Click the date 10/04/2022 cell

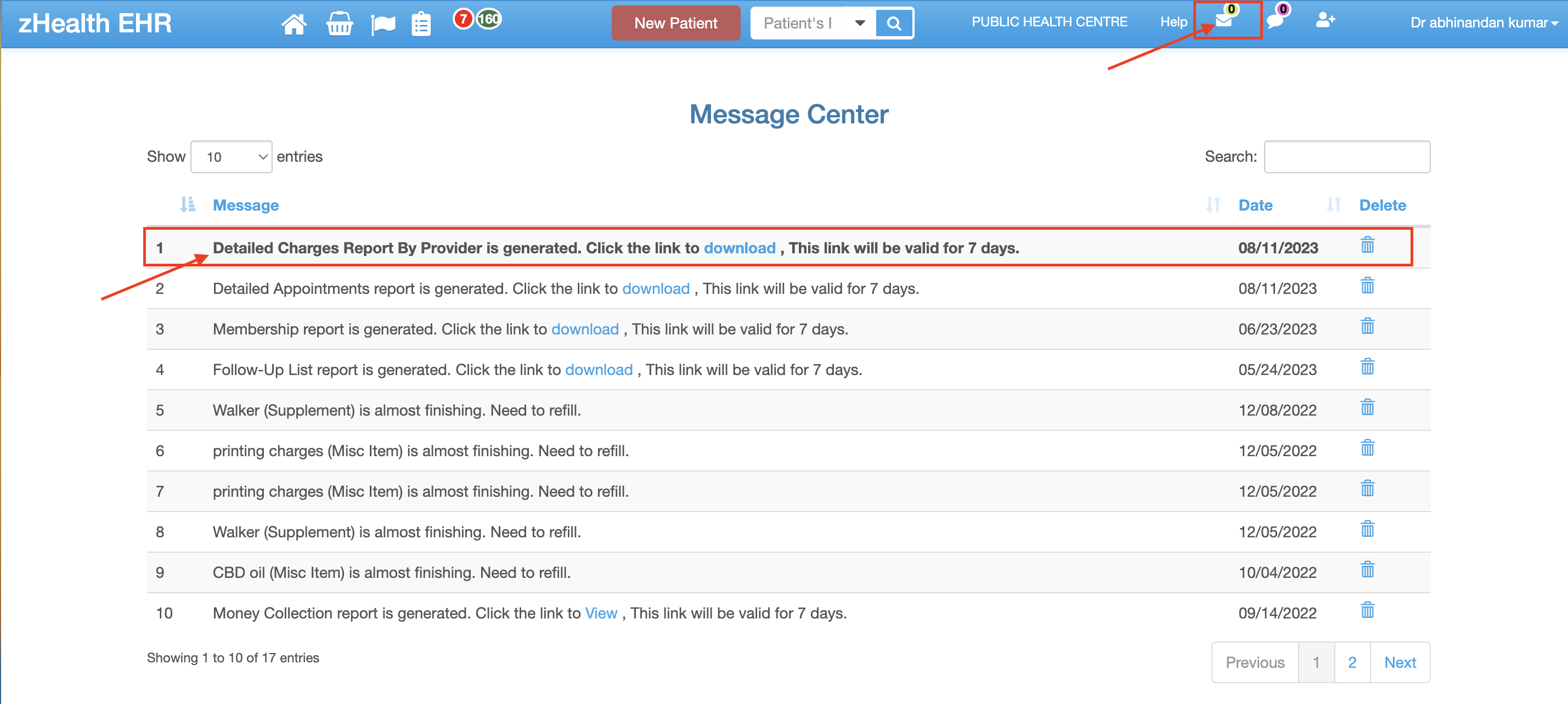(x=1277, y=572)
